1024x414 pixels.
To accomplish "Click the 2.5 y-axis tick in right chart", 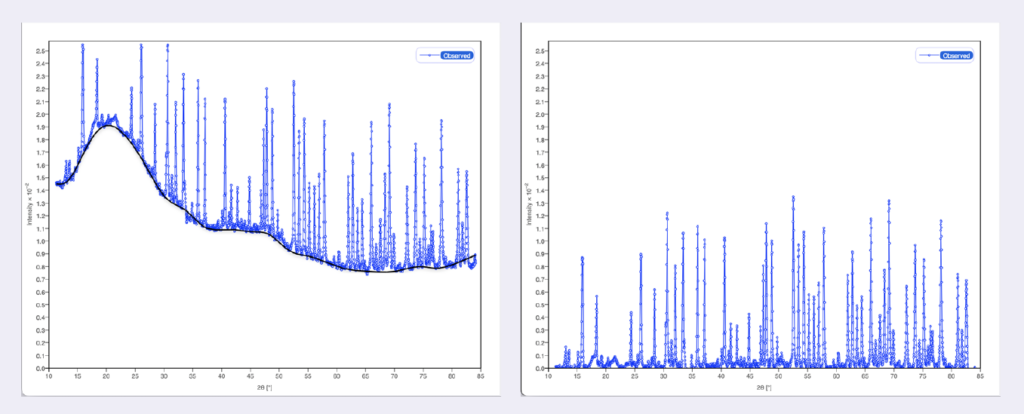I will click(x=538, y=50).
